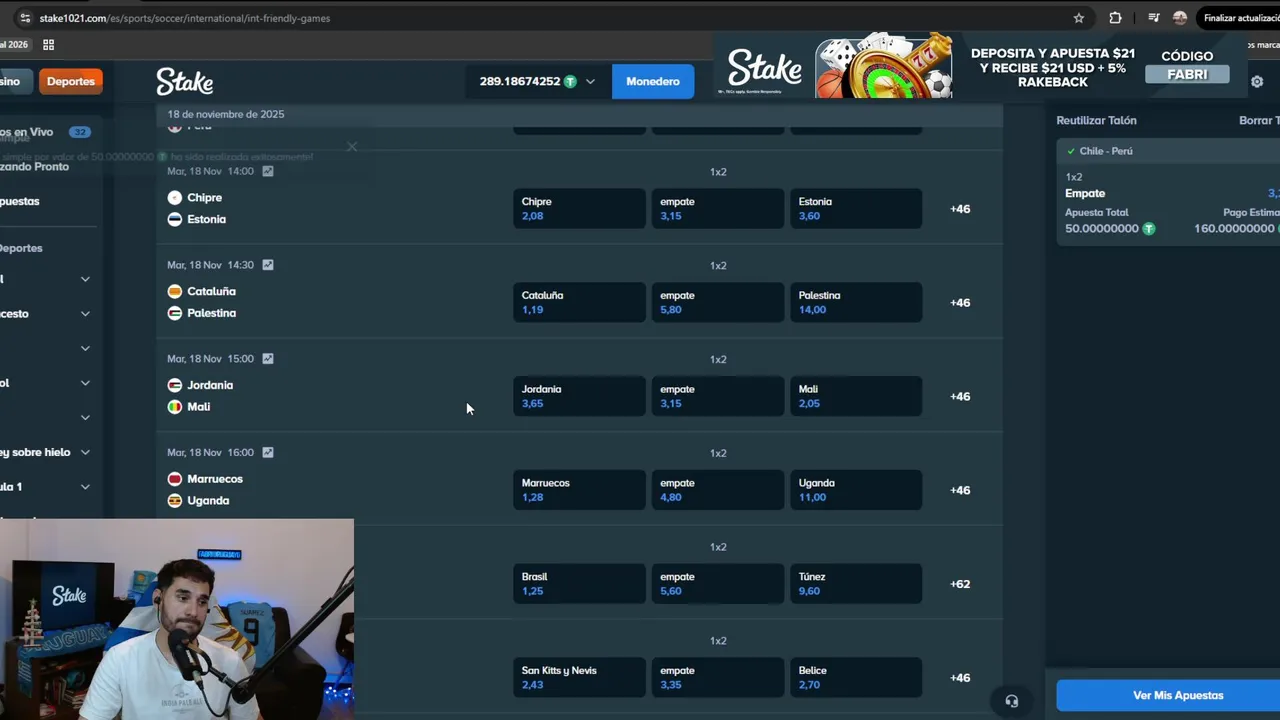Click the Marruecos team flag icon
1280x720 pixels.
pos(175,479)
